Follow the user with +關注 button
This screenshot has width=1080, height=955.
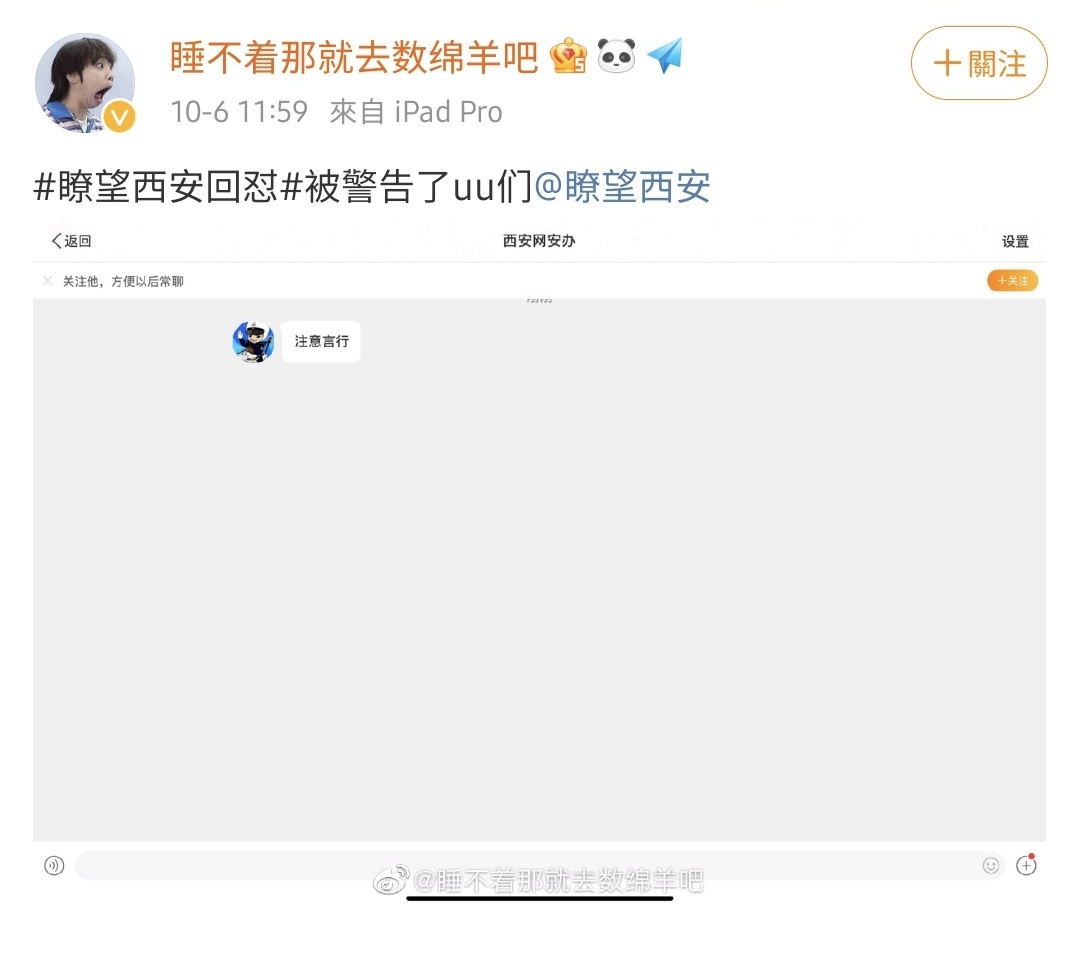pos(979,63)
